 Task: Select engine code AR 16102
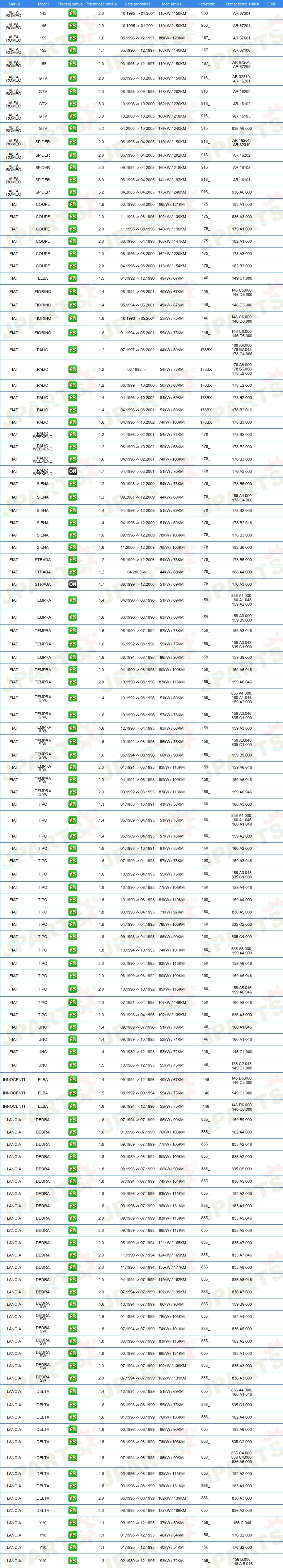[242, 104]
